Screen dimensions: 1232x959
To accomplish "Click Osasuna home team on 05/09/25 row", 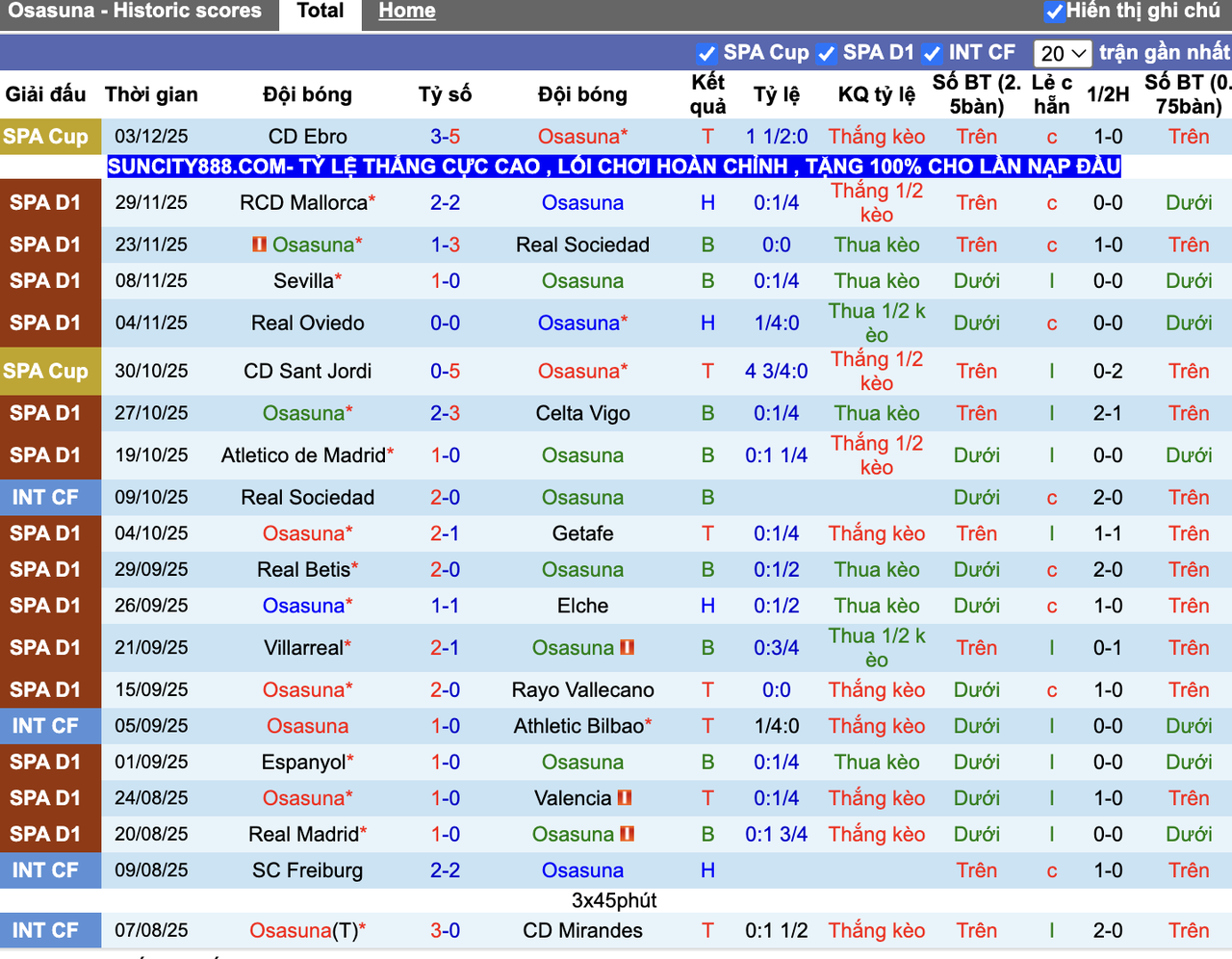I will pyautogui.click(x=308, y=726).
